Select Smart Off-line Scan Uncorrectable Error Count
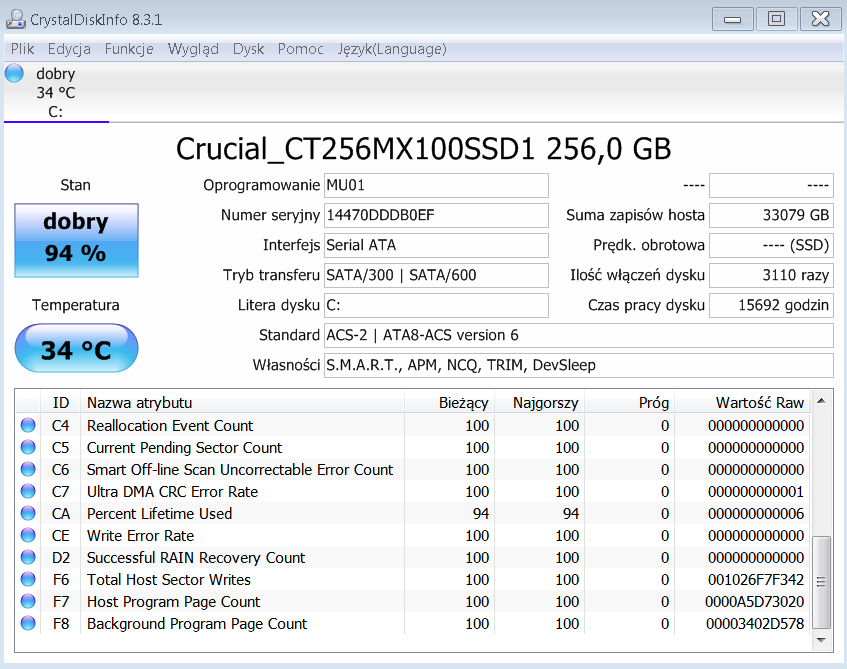The image size is (847, 669). (x=240, y=470)
